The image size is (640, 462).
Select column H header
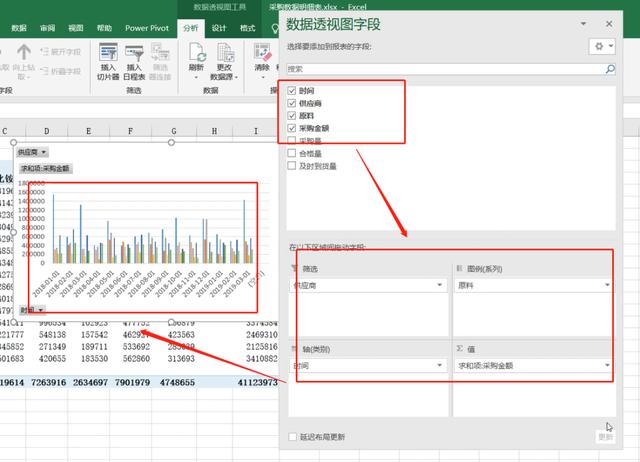click(x=214, y=131)
